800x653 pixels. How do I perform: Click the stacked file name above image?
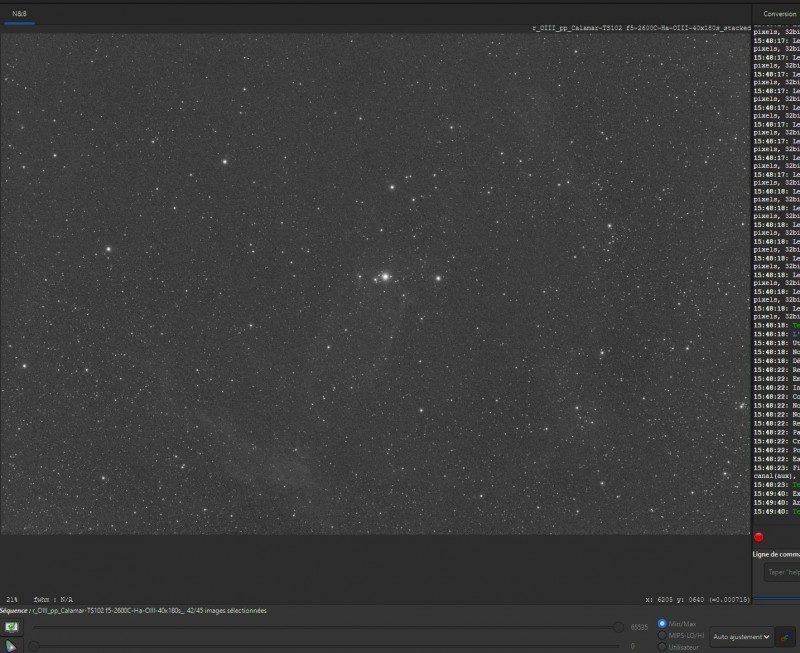pyautogui.click(x=641, y=28)
